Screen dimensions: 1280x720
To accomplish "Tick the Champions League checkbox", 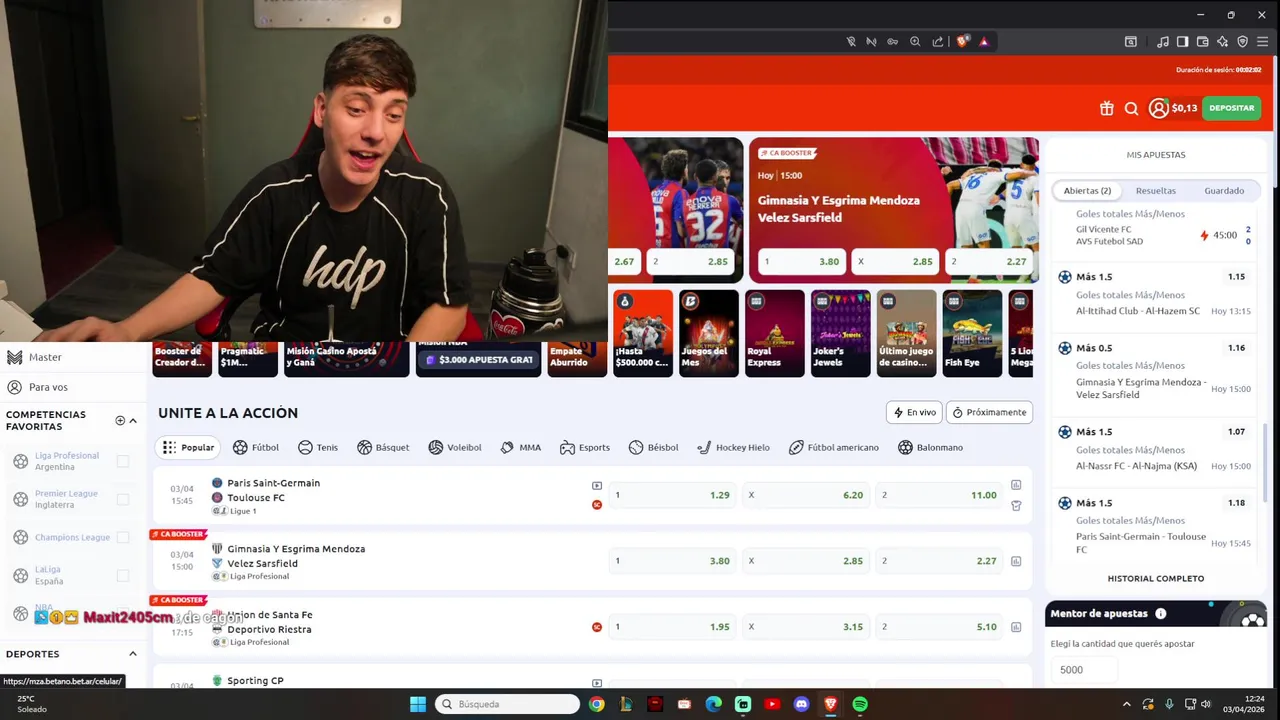I will 123,537.
